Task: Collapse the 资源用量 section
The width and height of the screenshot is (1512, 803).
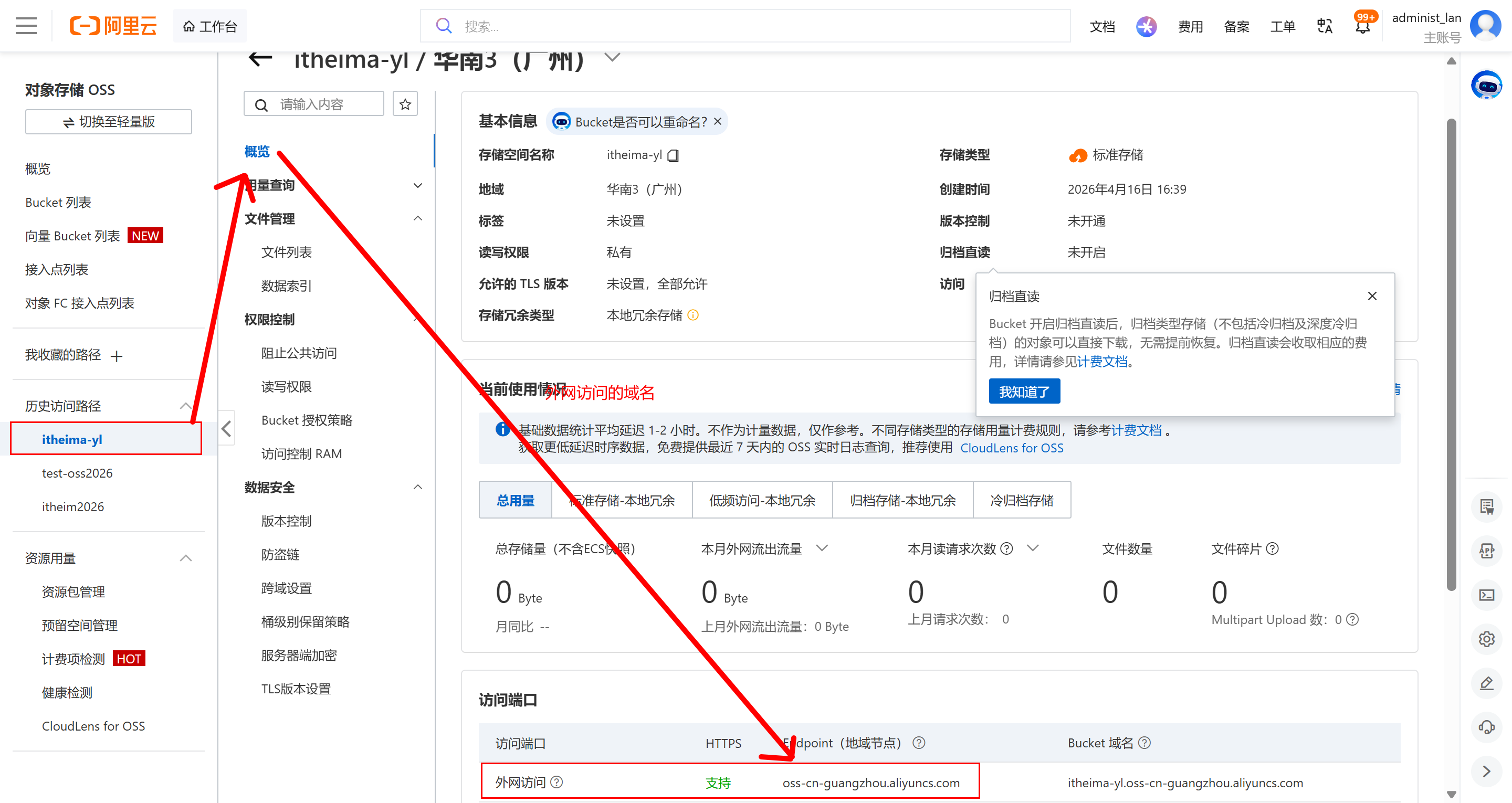Action: (x=185, y=558)
